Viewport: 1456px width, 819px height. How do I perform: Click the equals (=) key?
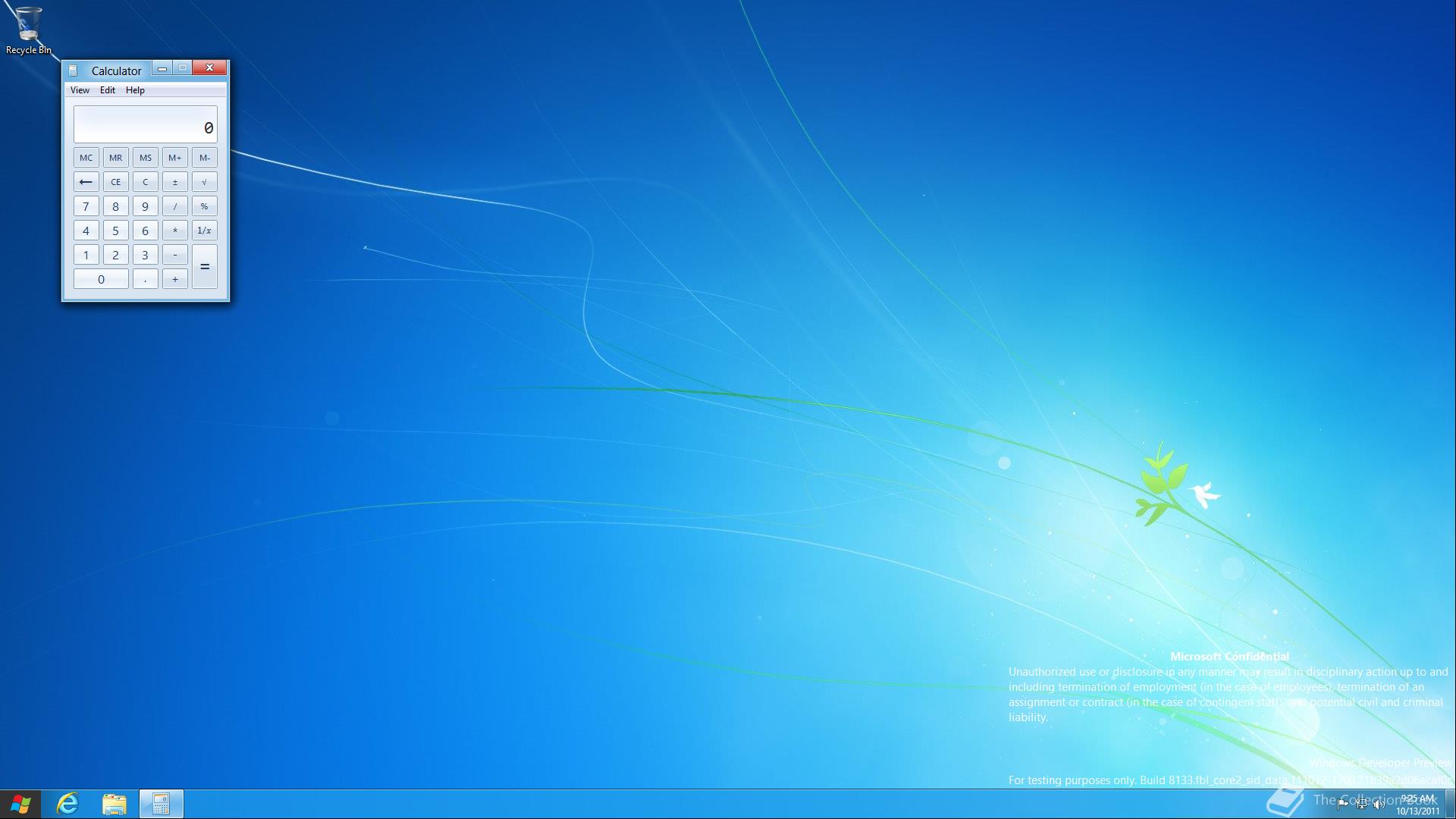tap(205, 267)
